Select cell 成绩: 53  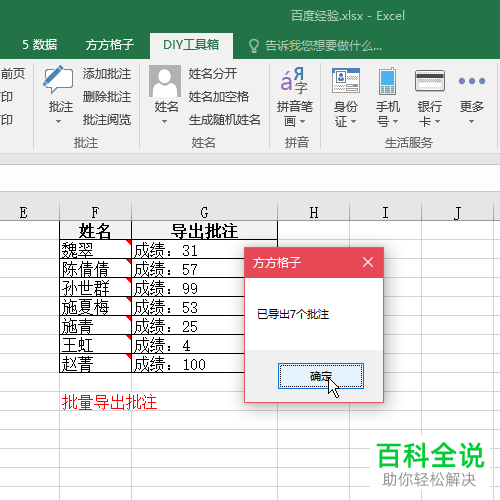click(x=188, y=306)
